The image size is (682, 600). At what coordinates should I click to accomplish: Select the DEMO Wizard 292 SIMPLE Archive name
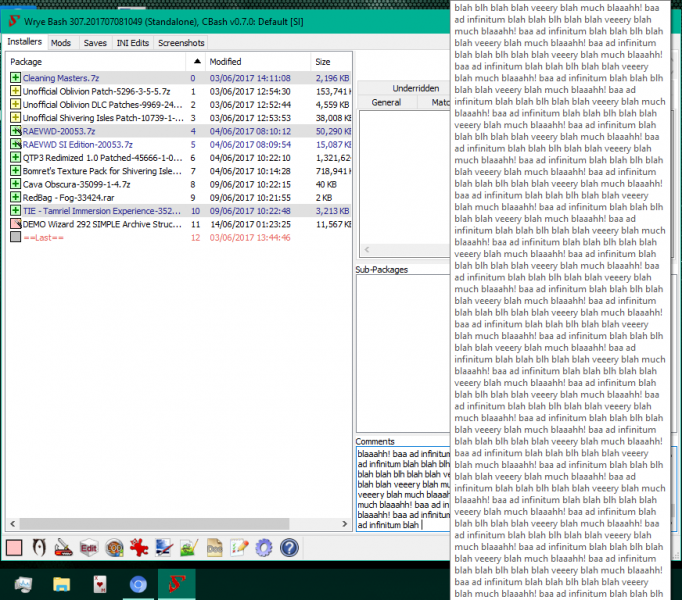[x=102, y=225]
